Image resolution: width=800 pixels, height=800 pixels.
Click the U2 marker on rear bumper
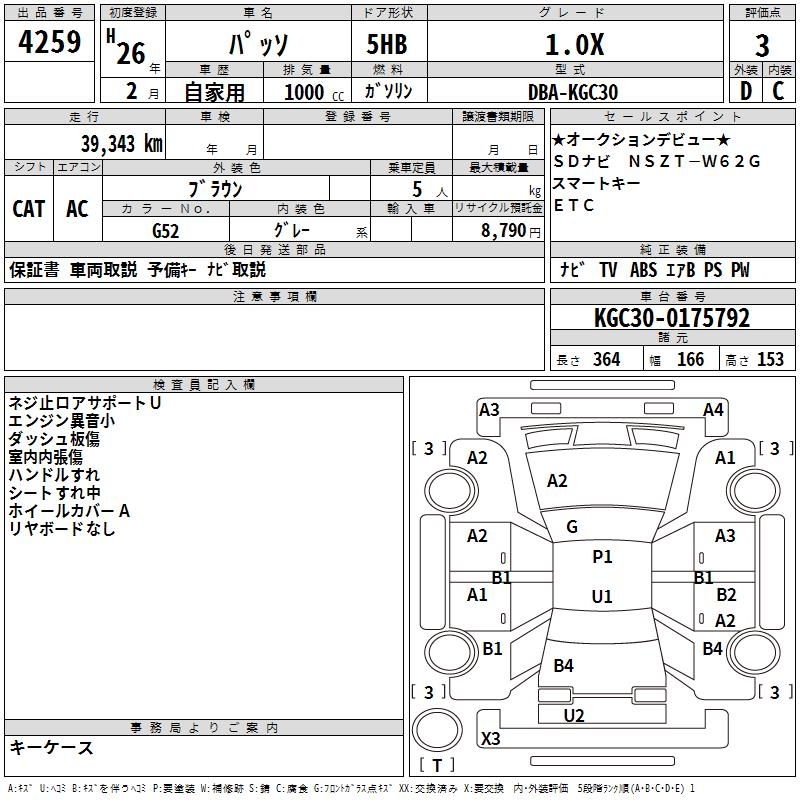click(574, 715)
